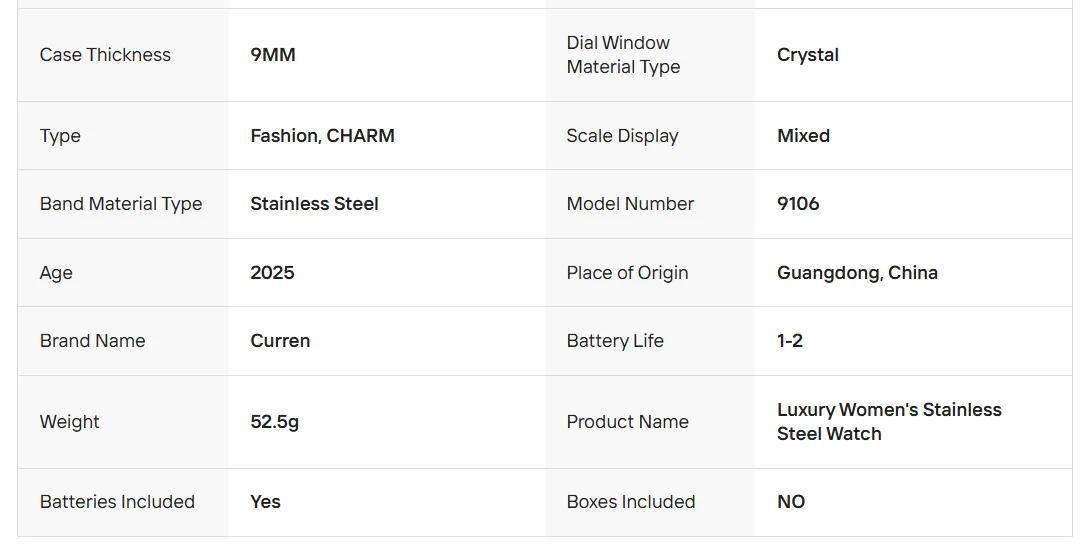Screen dimensions: 1089x553
Task: Click the Model Number label
Action: [630, 204]
